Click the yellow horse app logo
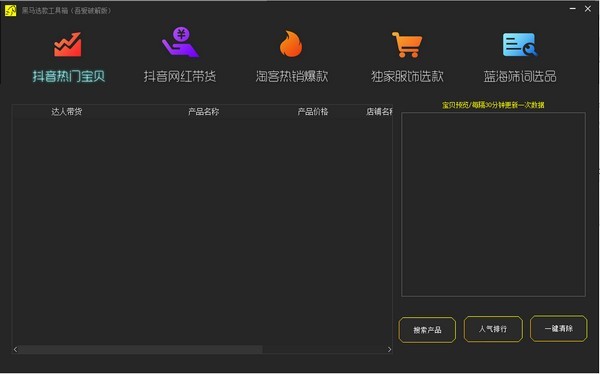Image resolution: width=600 pixels, height=374 pixels. pyautogui.click(x=10, y=10)
